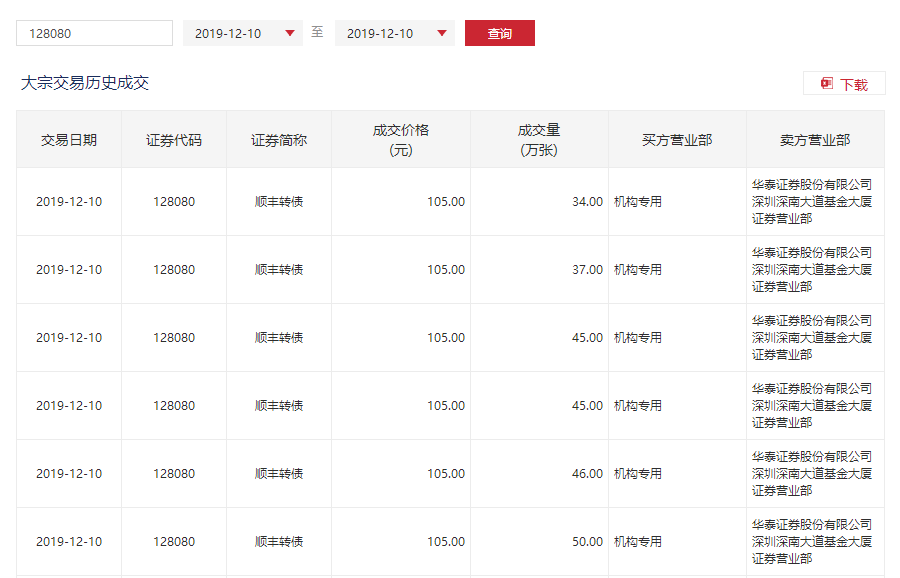900x578 pixels.
Task: Click the 证券简称 column header
Action: 279,140
